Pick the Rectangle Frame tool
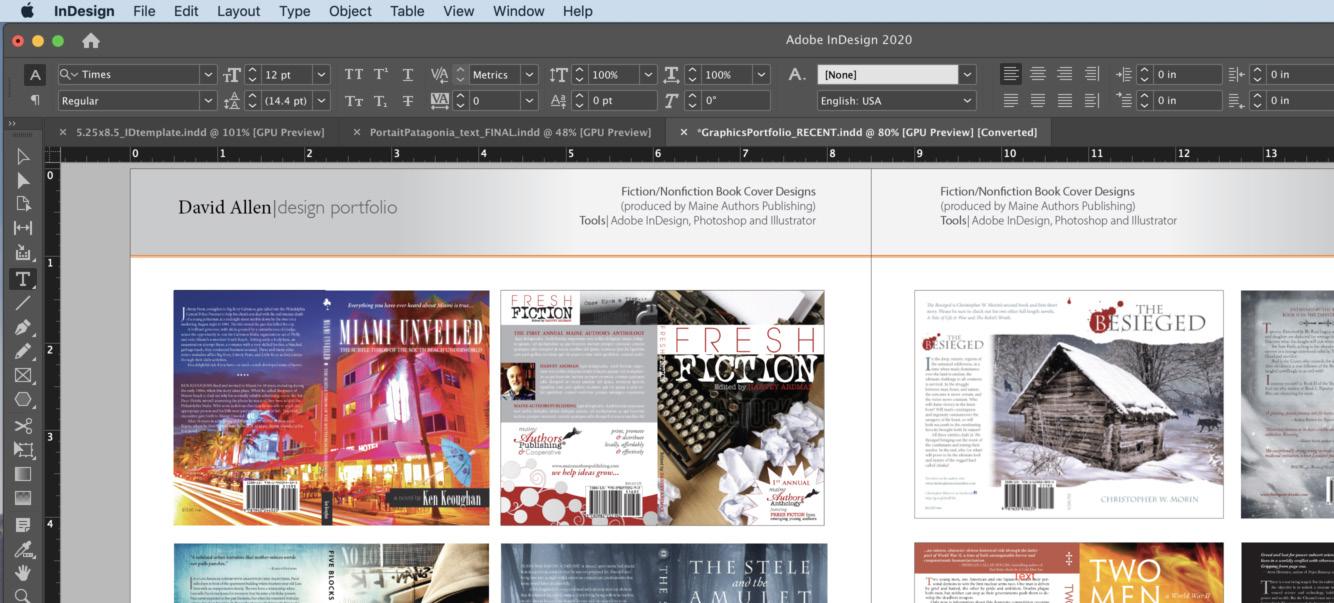The height and width of the screenshot is (603, 1334). pyautogui.click(x=22, y=376)
